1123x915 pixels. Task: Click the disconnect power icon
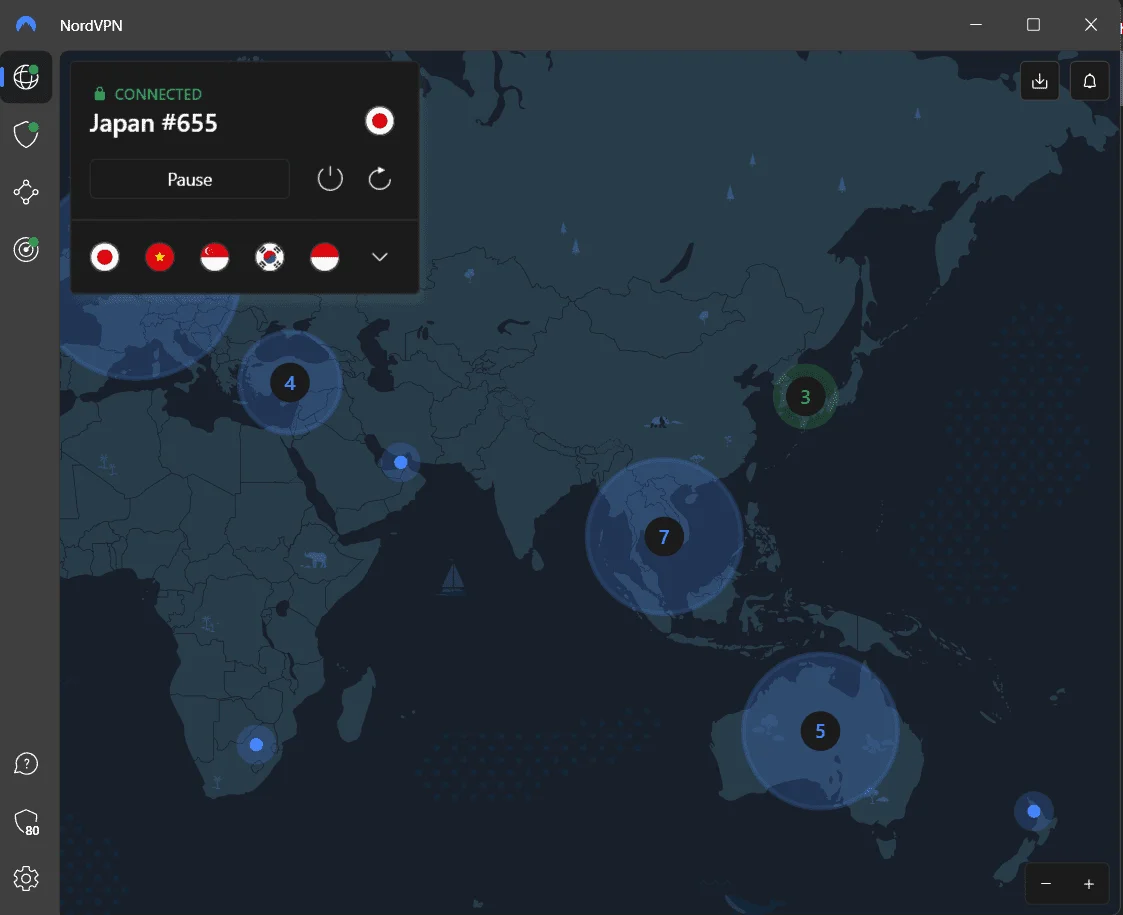(330, 179)
